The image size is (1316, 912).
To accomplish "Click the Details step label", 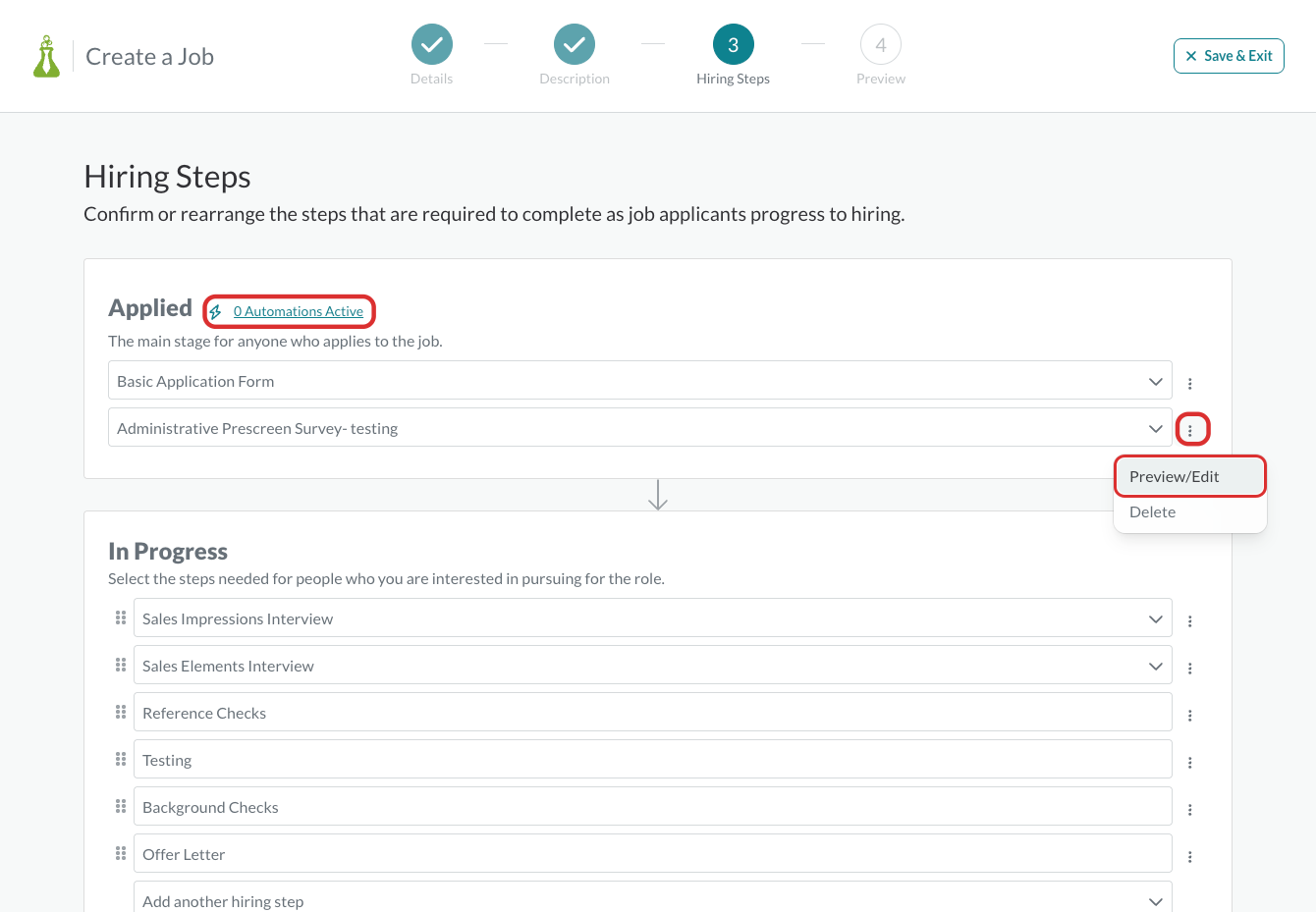I will pos(432,79).
